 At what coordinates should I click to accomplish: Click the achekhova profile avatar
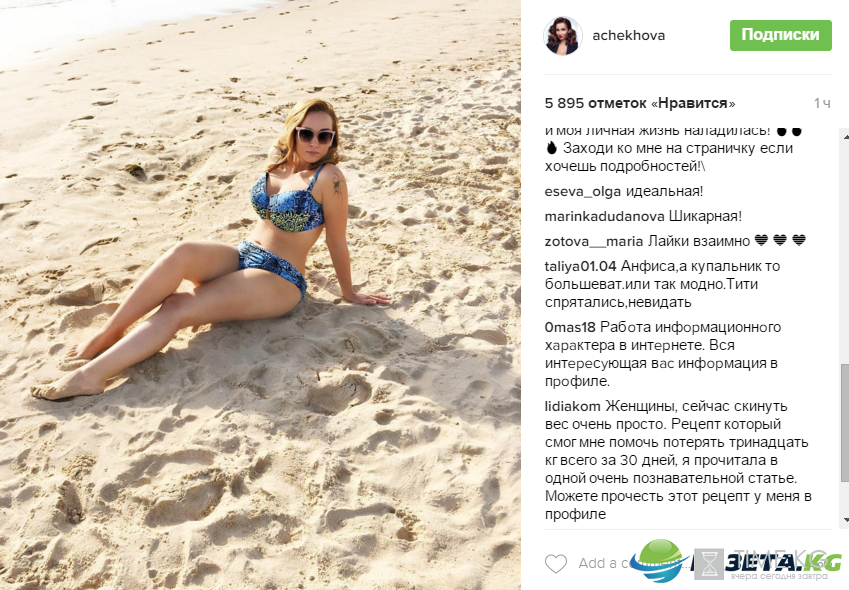(x=563, y=36)
